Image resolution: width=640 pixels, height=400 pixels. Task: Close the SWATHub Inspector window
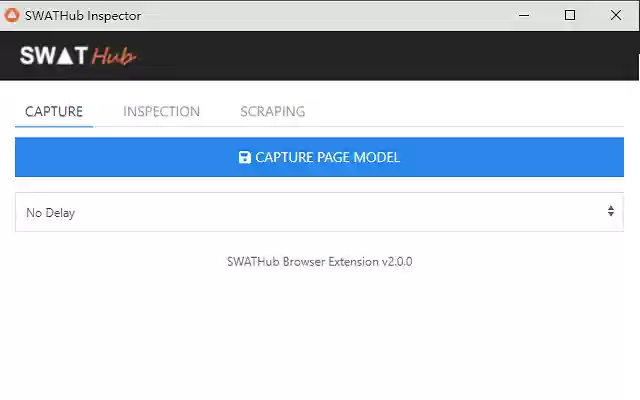(x=616, y=15)
